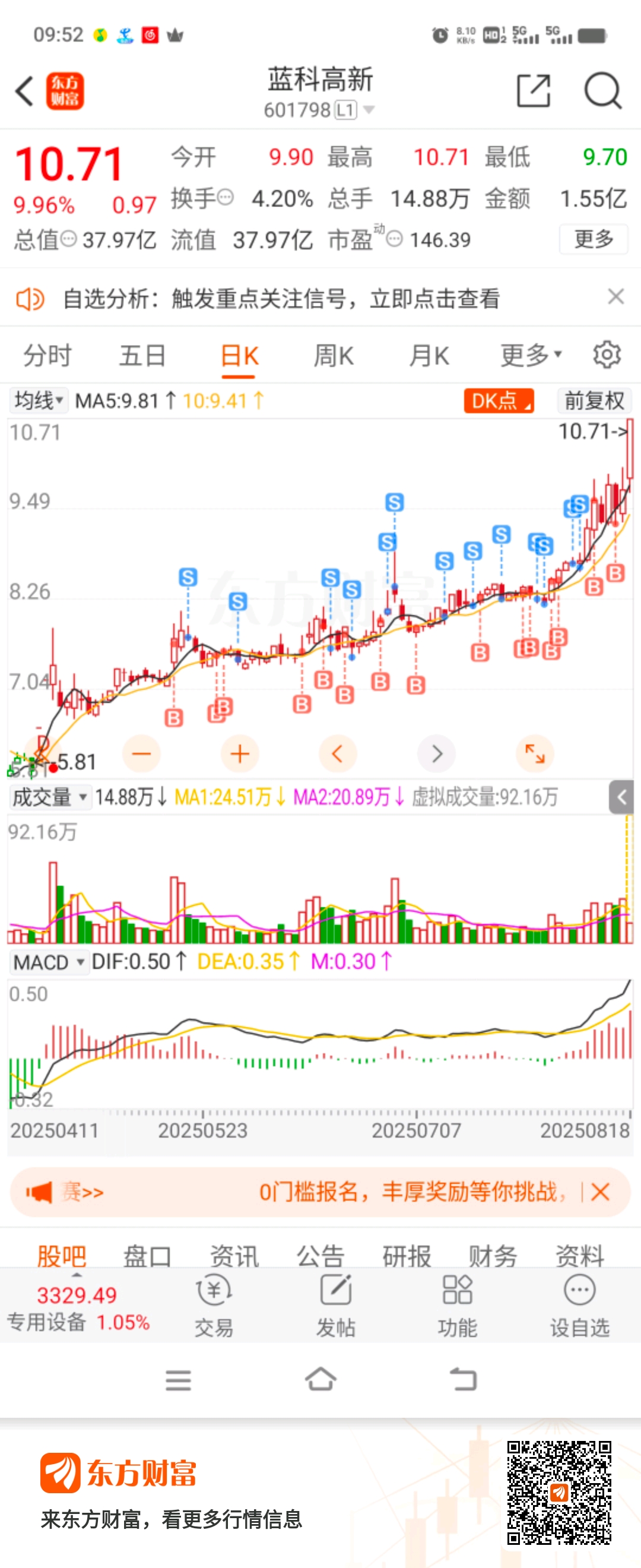Viewport: 641px width, 1568px height.
Task: Tap the megaphone icon in promo banner
Action: [39, 1192]
